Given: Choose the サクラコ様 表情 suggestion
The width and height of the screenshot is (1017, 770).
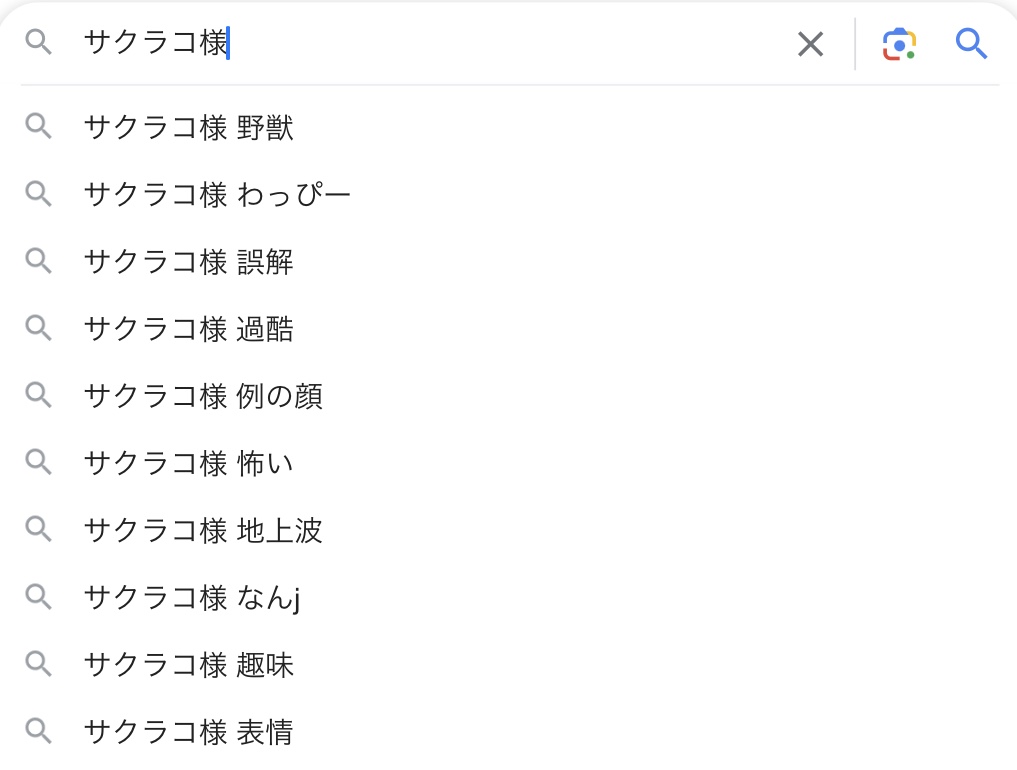Looking at the screenshot, I should click(x=189, y=732).
